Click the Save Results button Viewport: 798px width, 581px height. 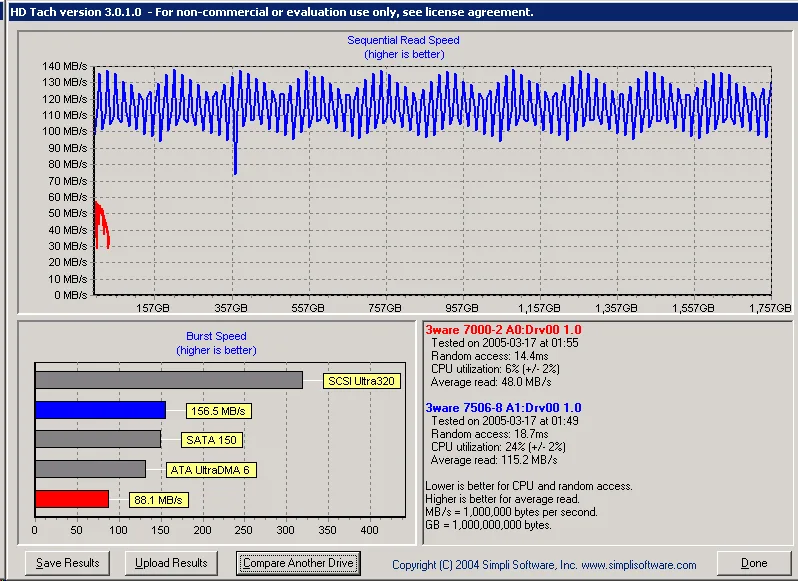coord(68,563)
